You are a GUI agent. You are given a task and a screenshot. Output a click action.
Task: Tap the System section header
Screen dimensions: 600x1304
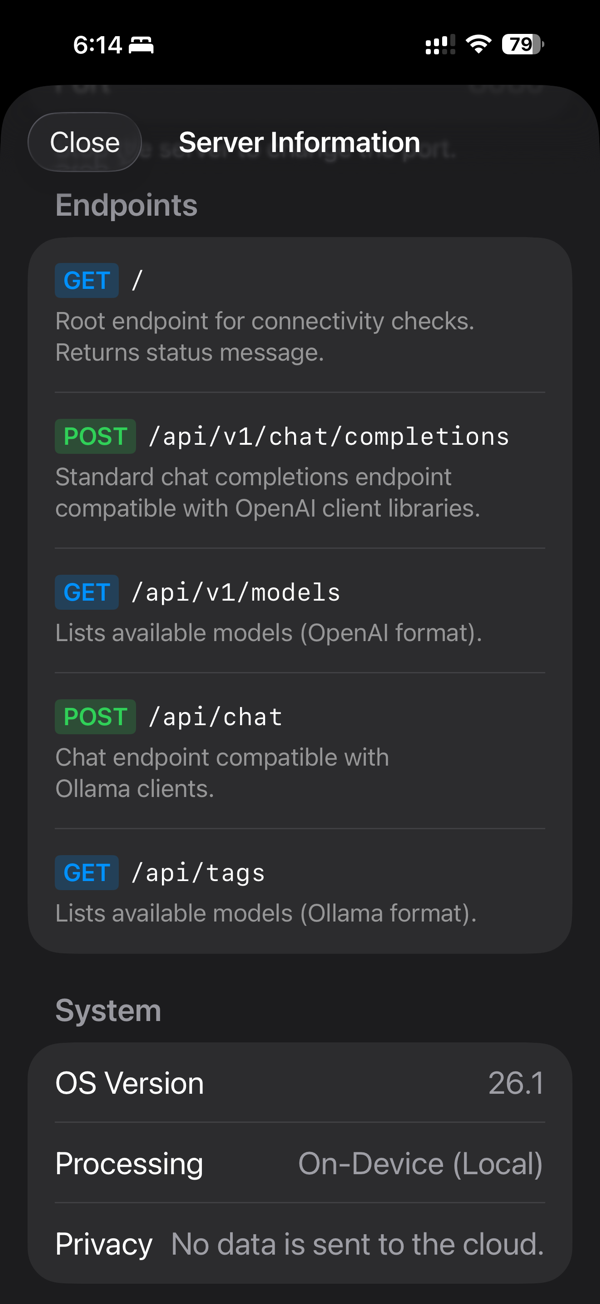(108, 1010)
